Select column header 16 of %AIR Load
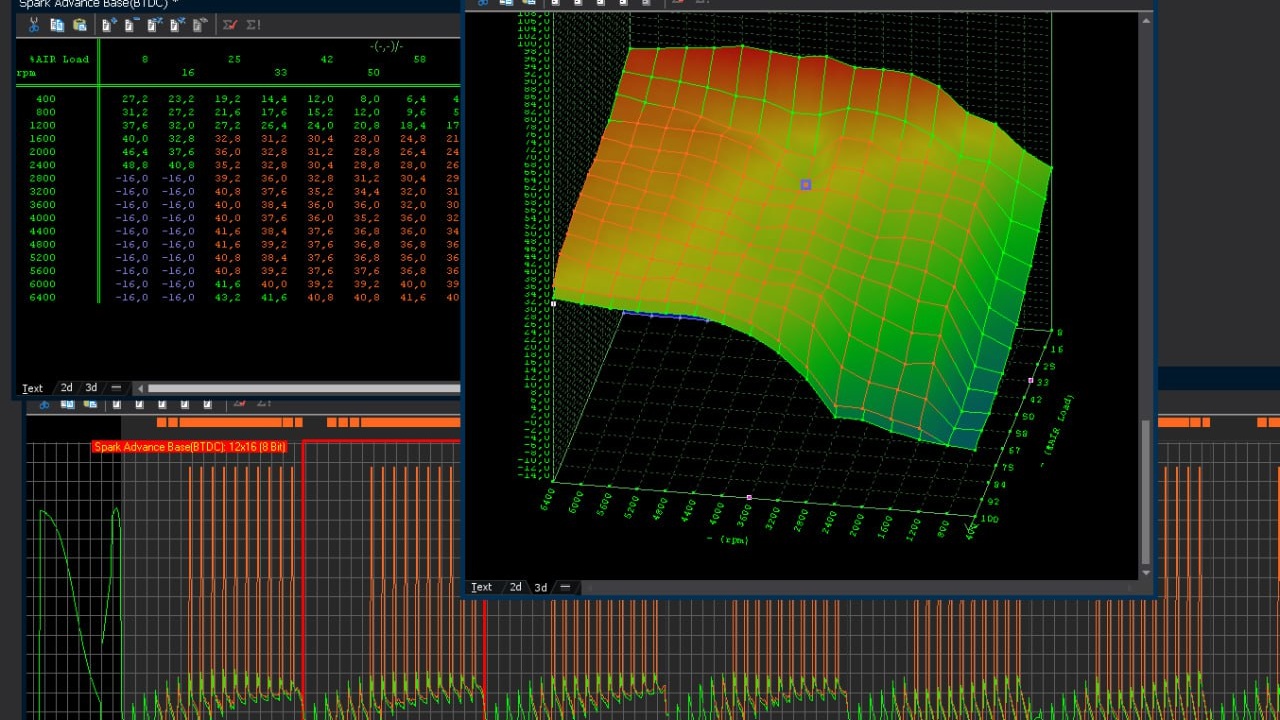Viewport: 1280px width, 720px height. click(x=188, y=72)
